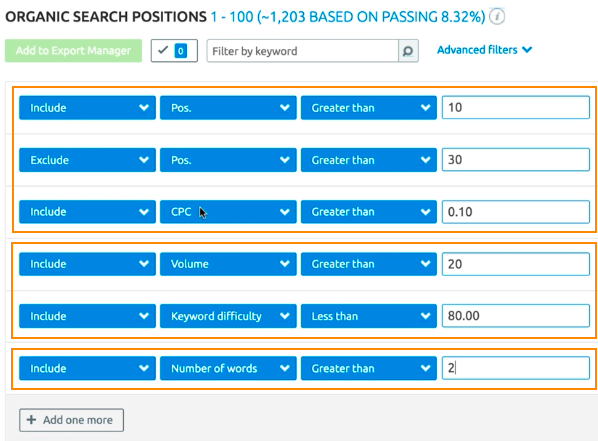Edit the value field containing 30

(516, 159)
